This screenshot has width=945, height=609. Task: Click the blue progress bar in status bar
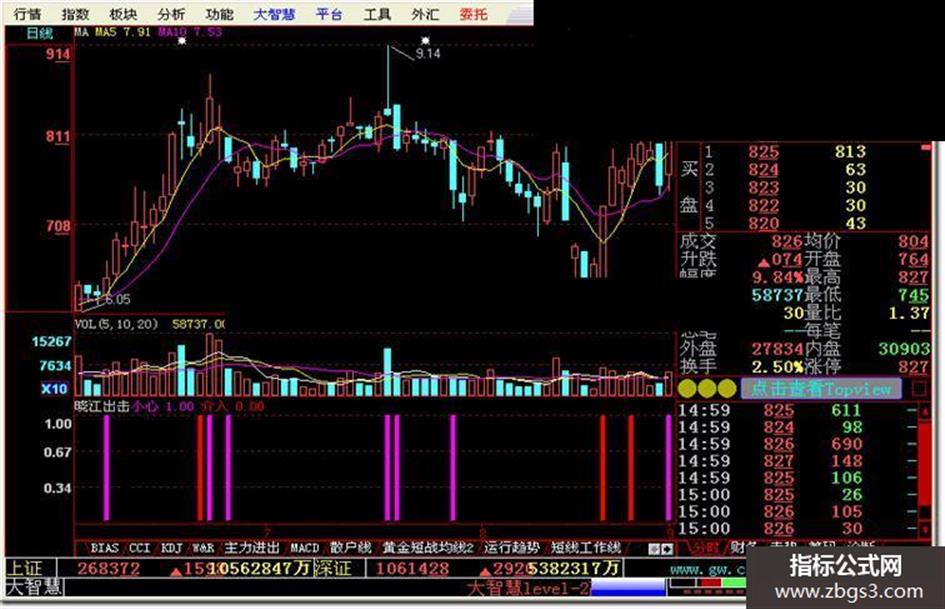point(628,587)
